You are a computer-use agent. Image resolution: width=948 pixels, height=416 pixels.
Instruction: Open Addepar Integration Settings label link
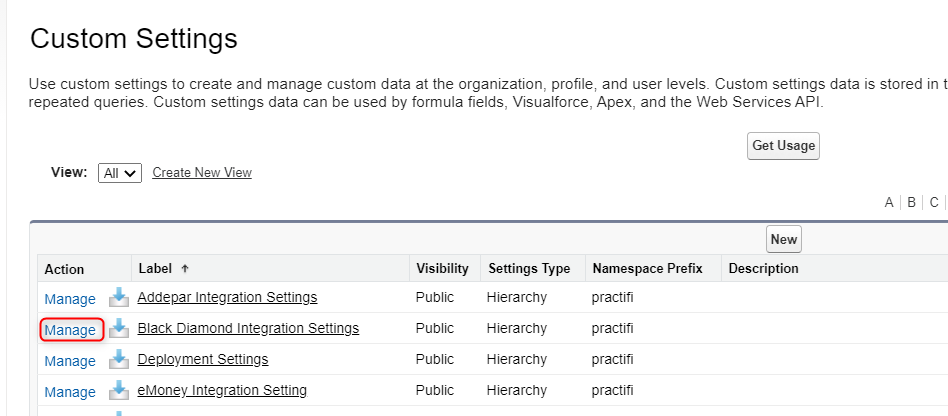pos(227,297)
